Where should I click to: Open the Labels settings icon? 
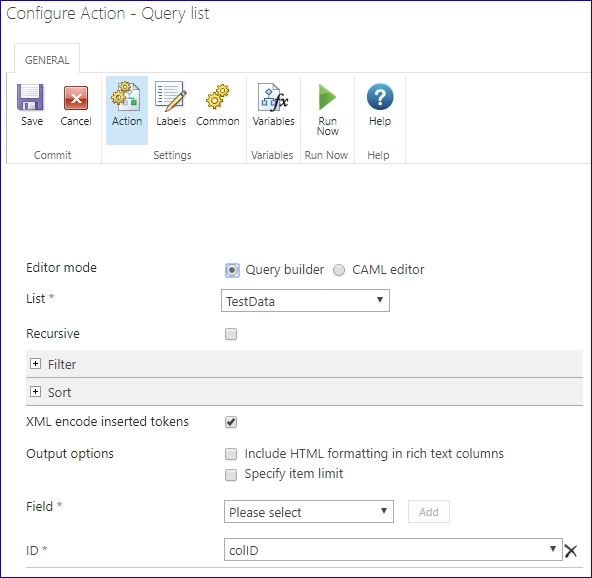(171, 96)
